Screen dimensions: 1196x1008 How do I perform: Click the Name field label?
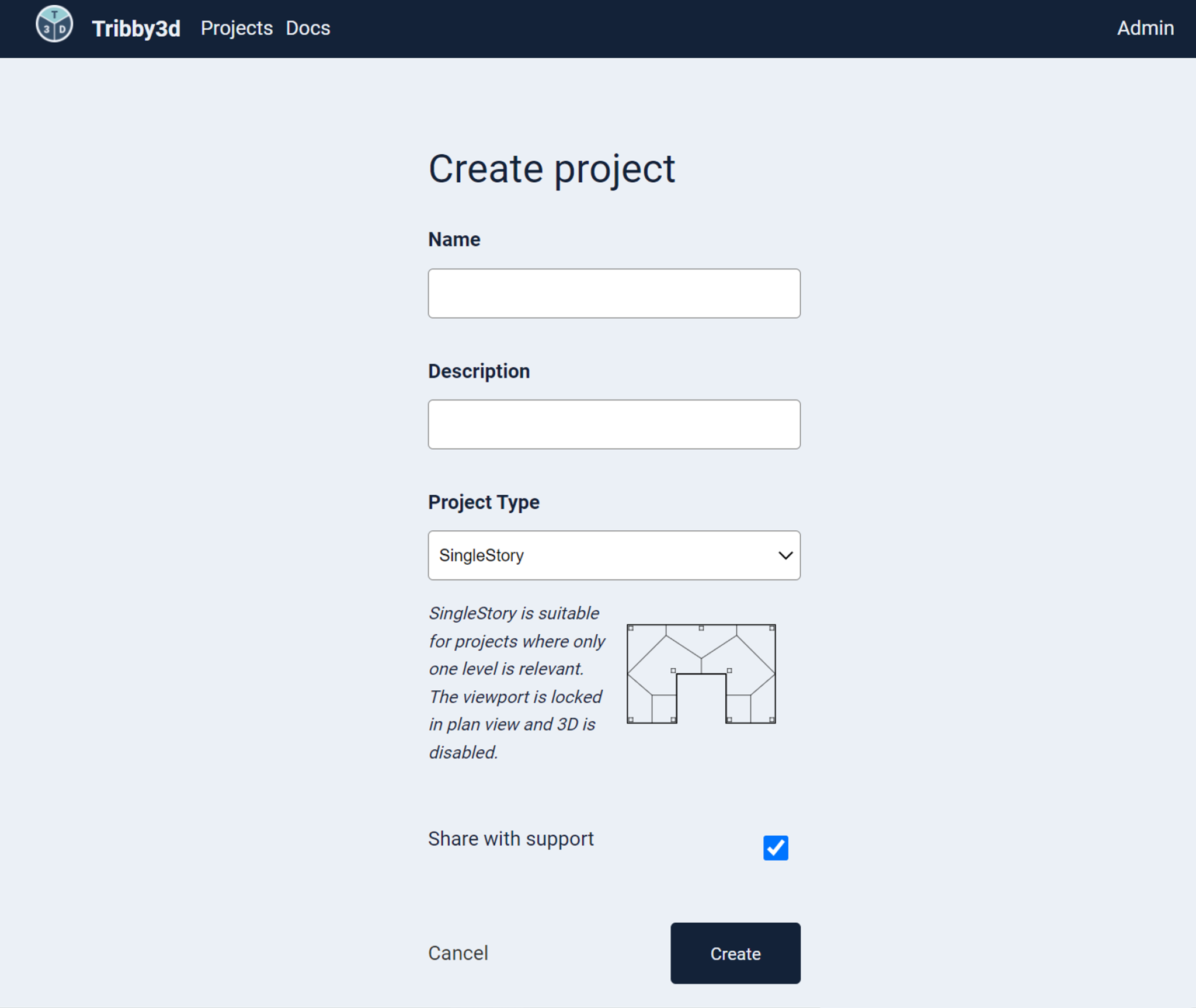point(454,239)
